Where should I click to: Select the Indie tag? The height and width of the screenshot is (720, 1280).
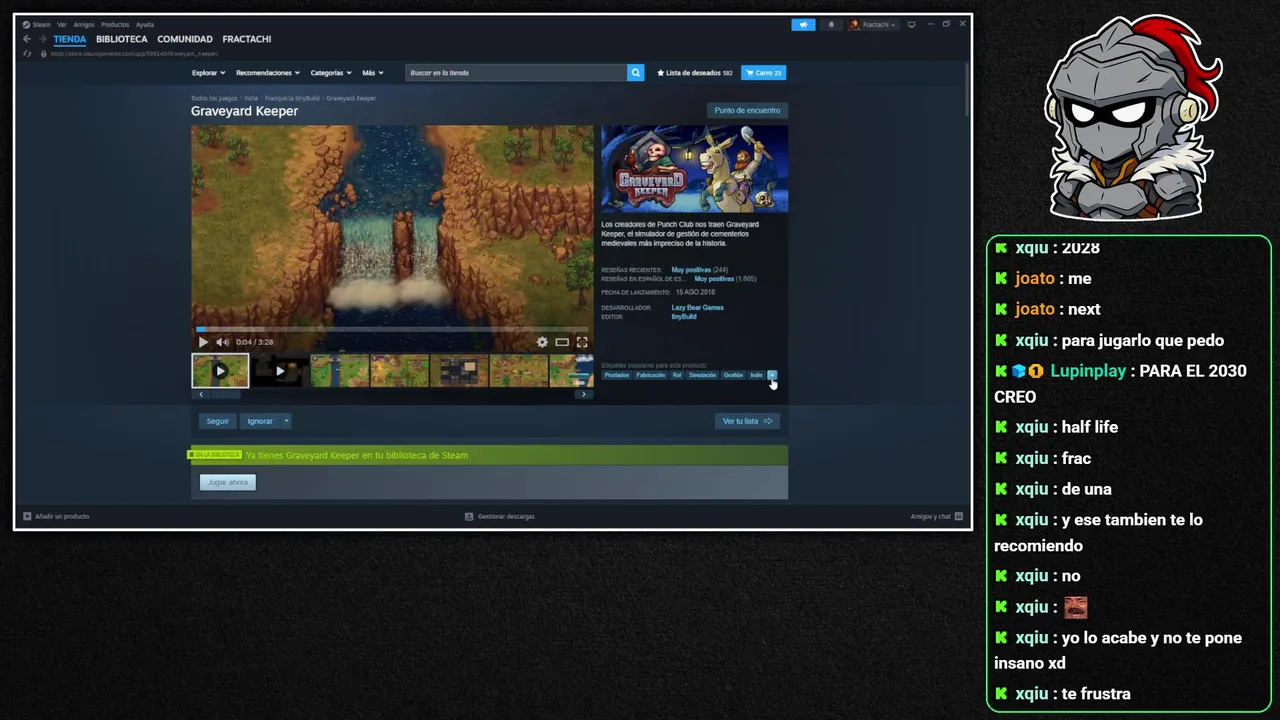coord(756,375)
